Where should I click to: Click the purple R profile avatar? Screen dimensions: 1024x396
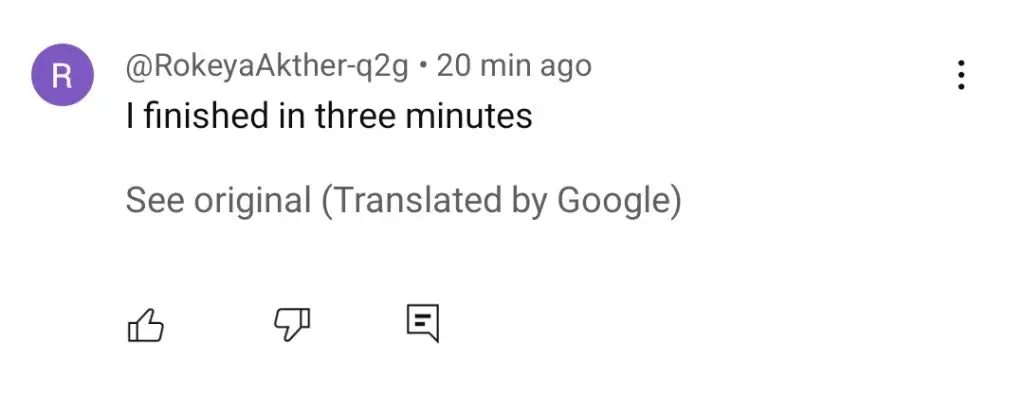(62, 75)
